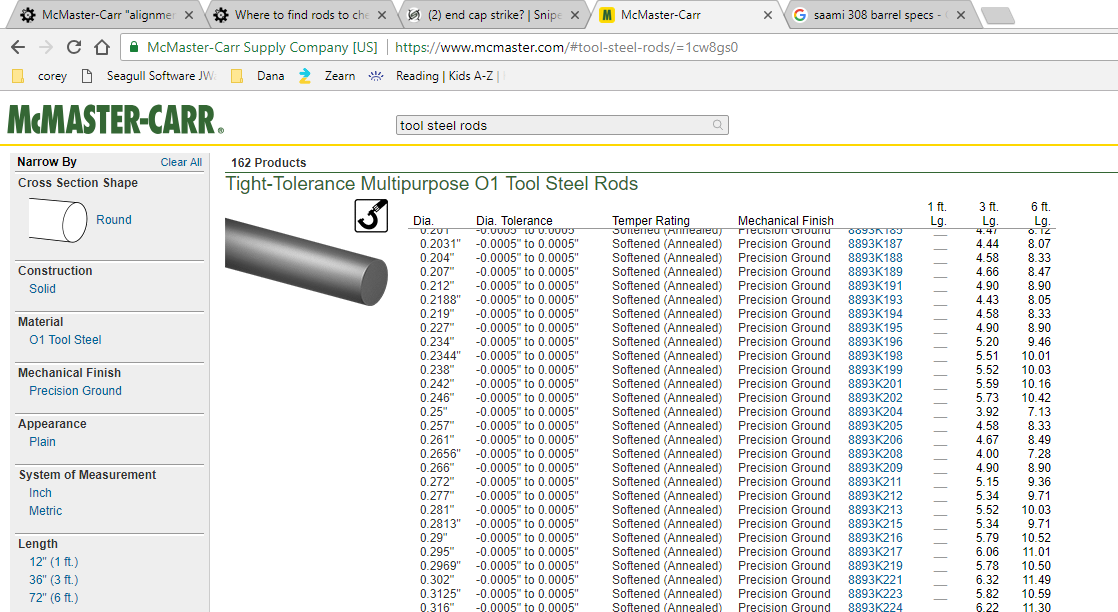Viewport: 1118px width, 612px height.
Task: Click the steel rod product image
Action: (x=307, y=262)
